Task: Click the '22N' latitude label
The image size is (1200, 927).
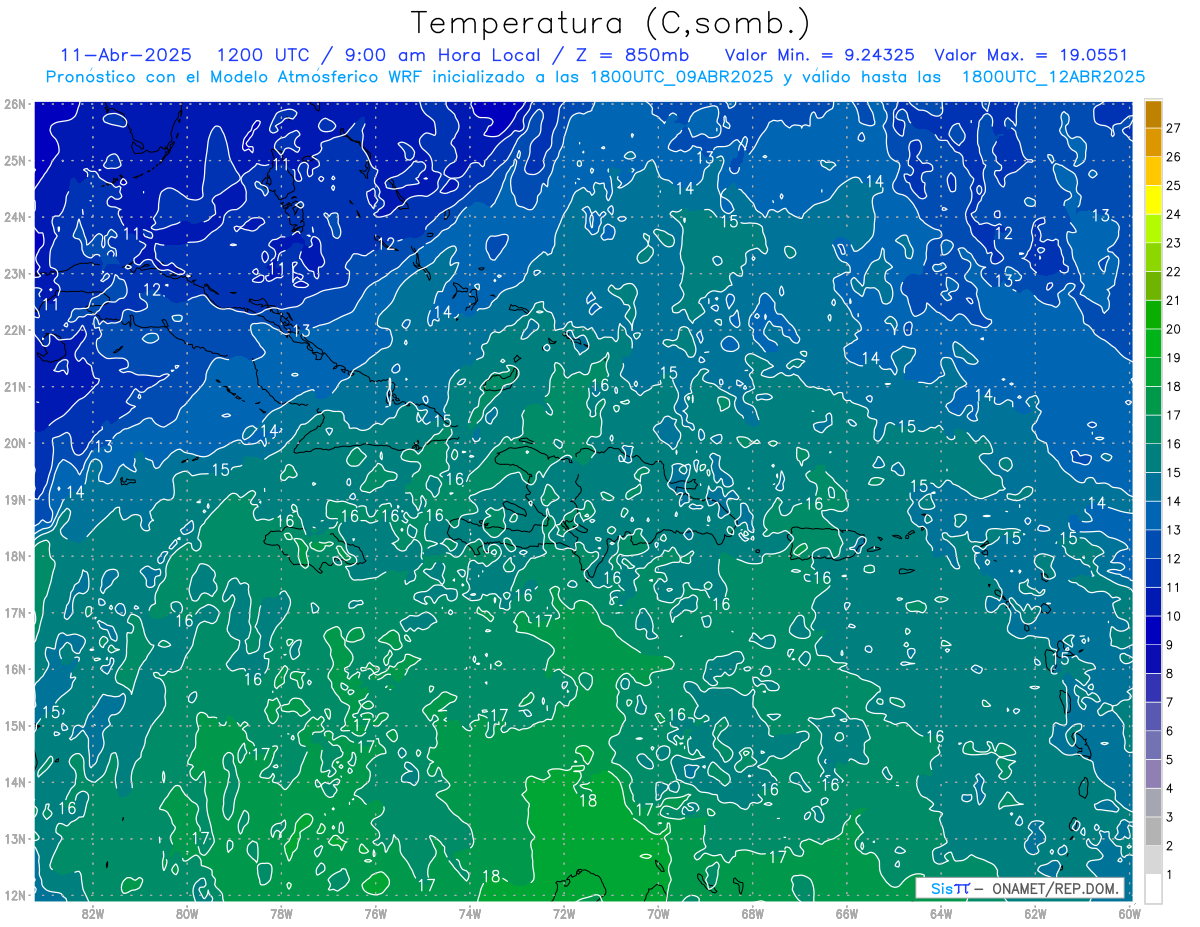Action: click(x=14, y=330)
